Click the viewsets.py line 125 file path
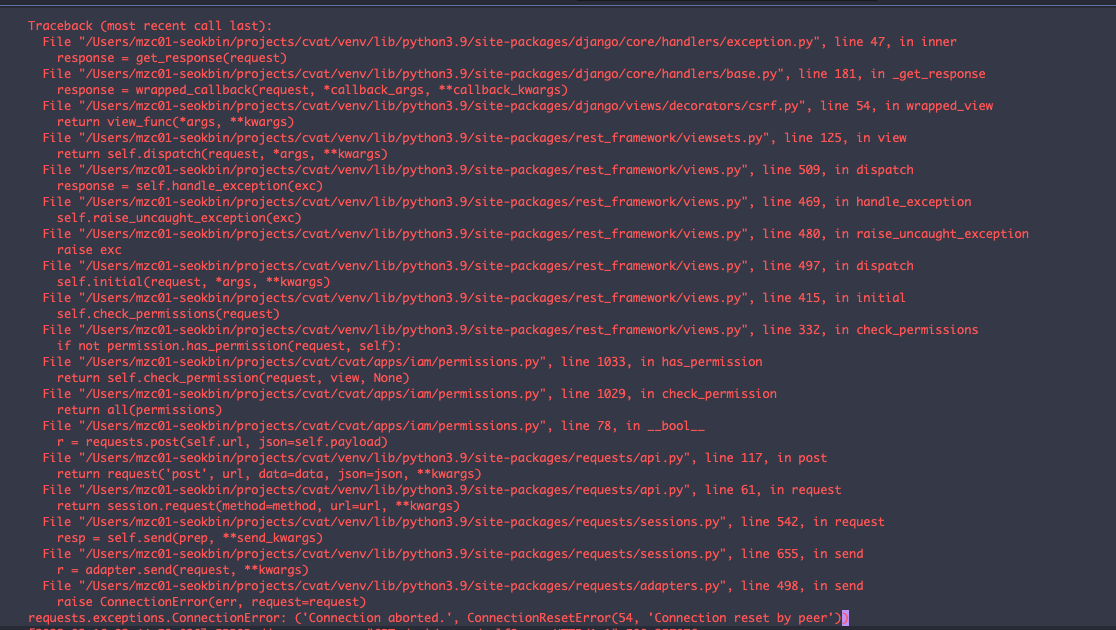The height and width of the screenshot is (630, 1116). pos(474,138)
